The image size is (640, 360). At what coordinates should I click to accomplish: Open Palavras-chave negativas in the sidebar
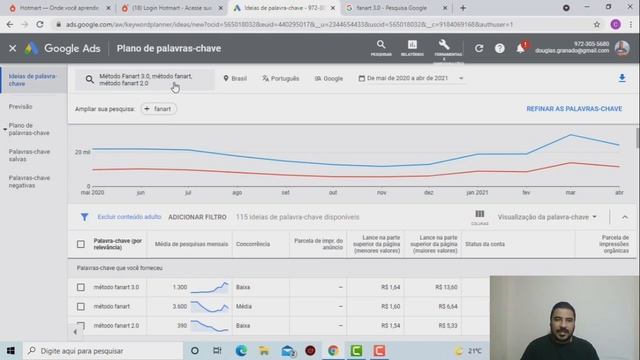29,182
